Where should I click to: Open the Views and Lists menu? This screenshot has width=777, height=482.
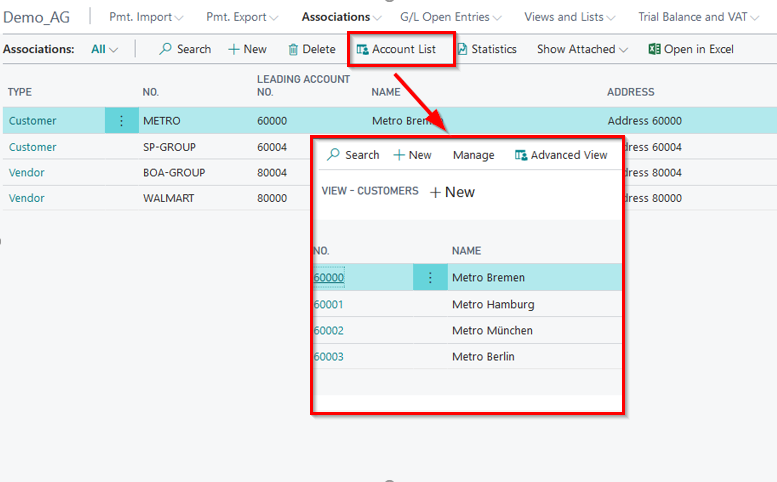[x=570, y=17]
